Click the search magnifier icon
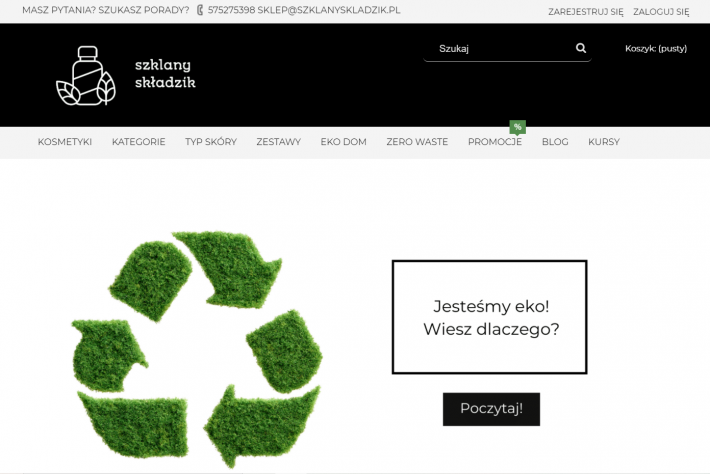The height and width of the screenshot is (474, 710). 581,48
